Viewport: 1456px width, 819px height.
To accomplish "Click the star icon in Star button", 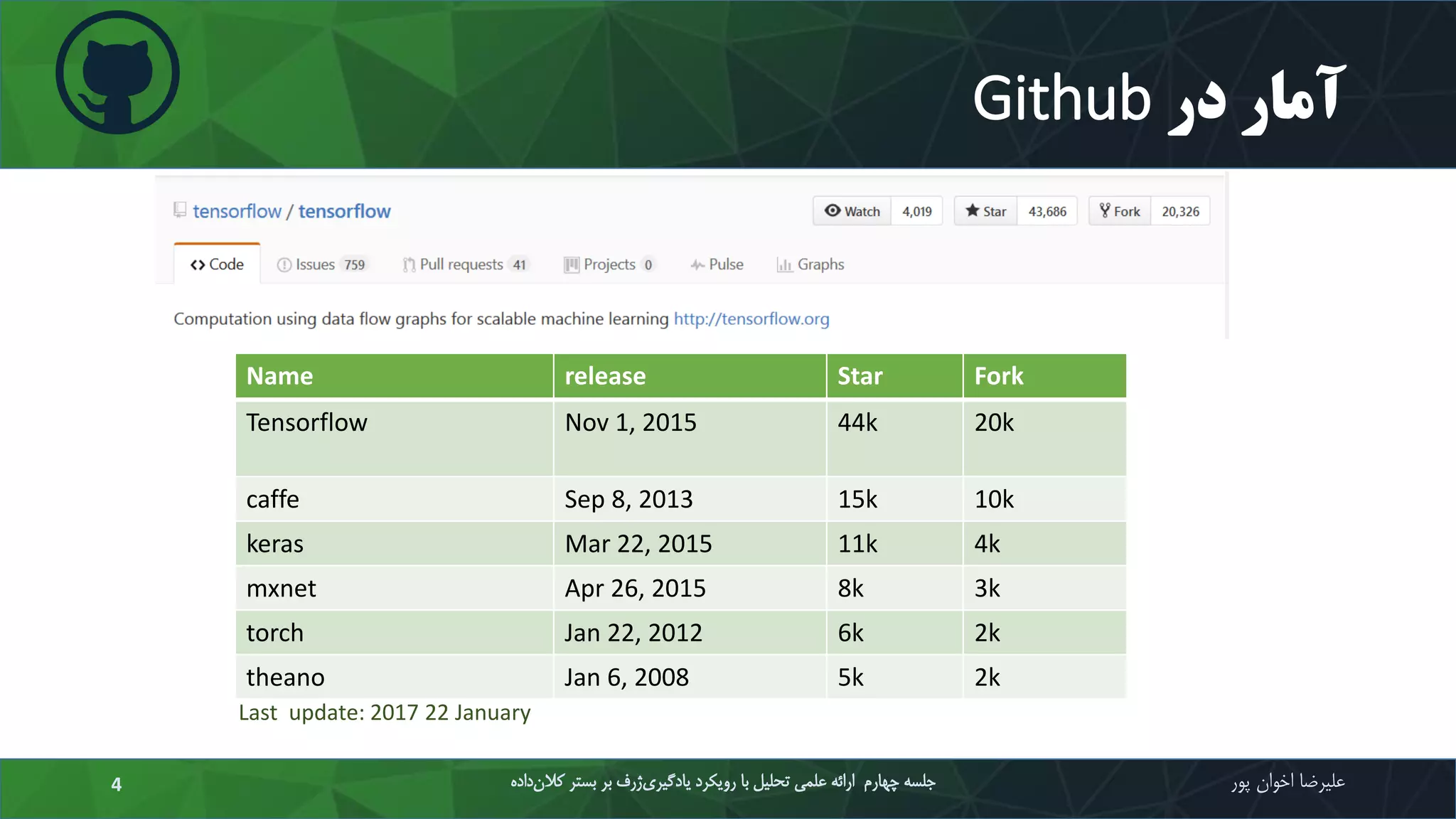I will (x=973, y=210).
